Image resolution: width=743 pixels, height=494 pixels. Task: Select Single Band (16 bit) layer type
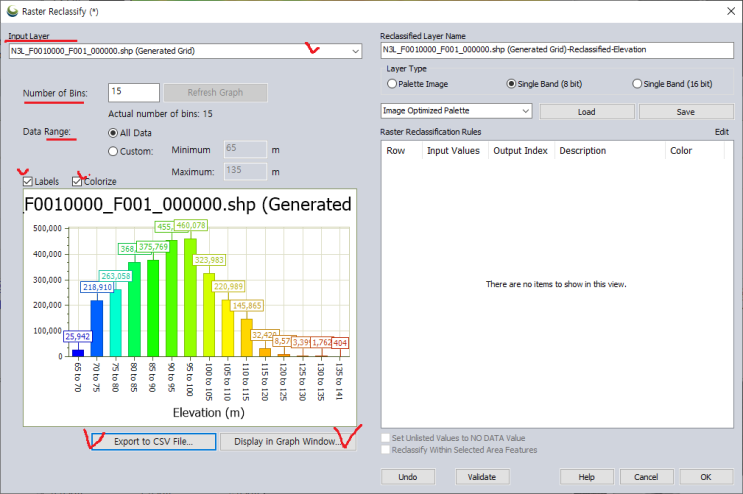click(638, 84)
